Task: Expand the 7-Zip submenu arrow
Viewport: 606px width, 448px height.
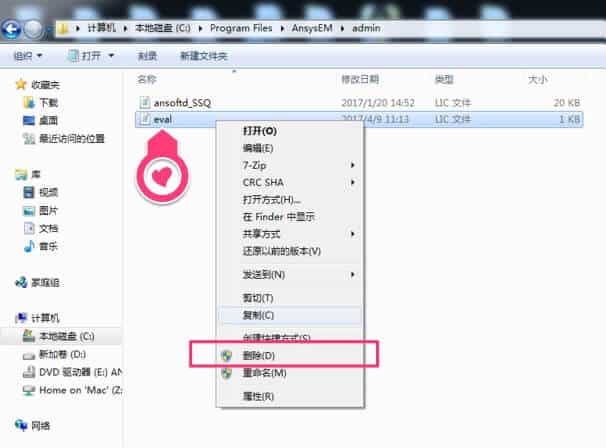Action: pos(352,165)
